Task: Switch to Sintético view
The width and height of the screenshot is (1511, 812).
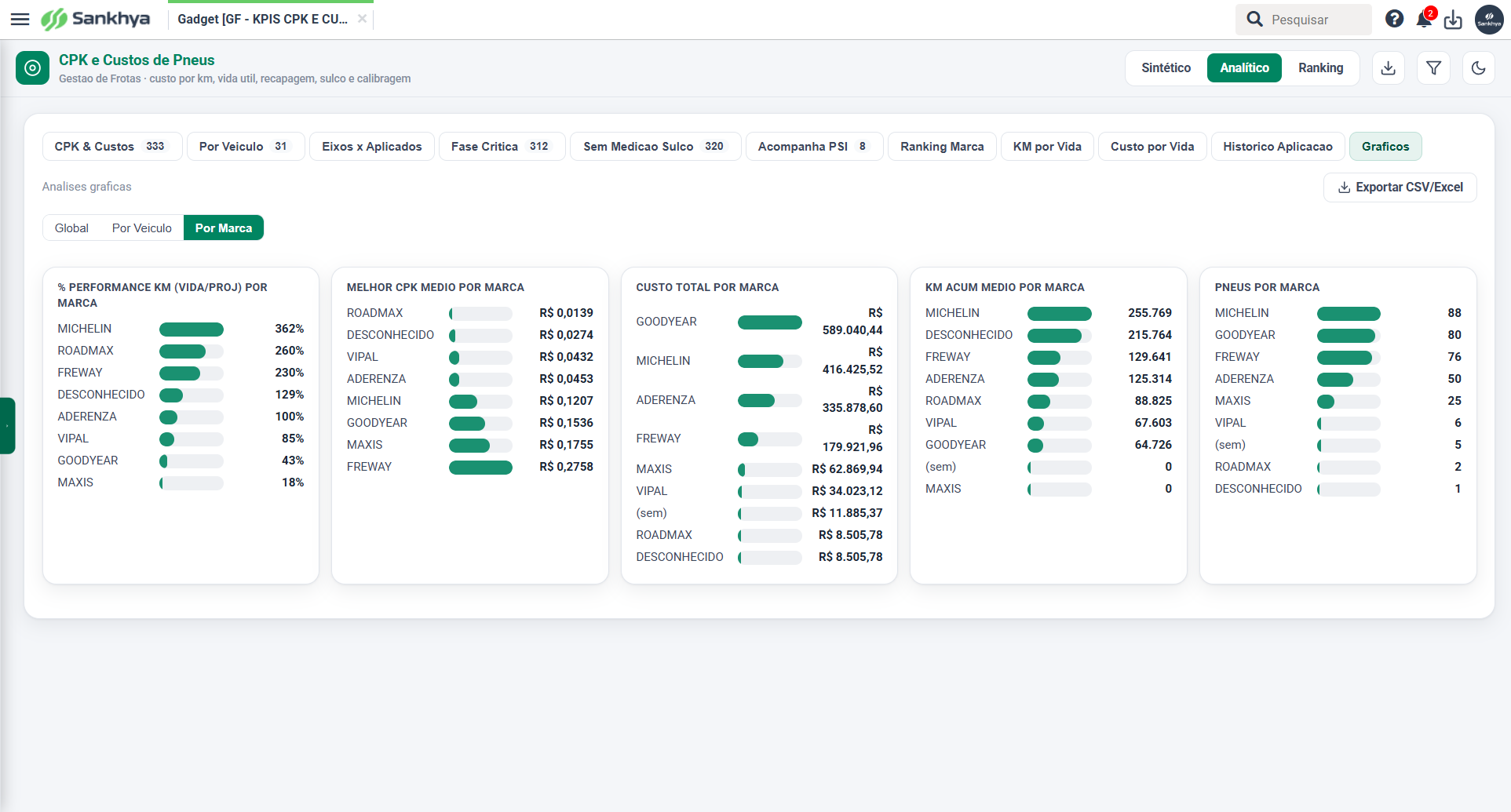Action: [1166, 68]
